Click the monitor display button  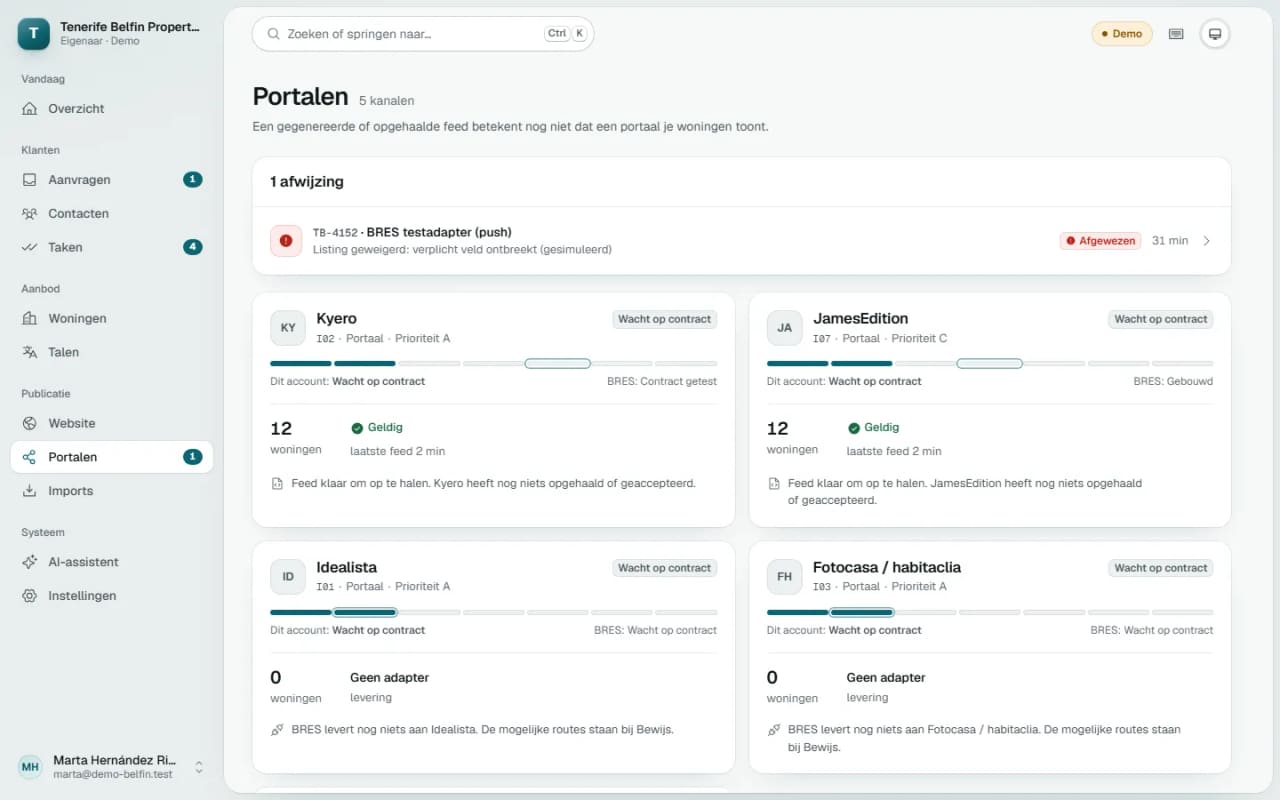[x=1215, y=34]
